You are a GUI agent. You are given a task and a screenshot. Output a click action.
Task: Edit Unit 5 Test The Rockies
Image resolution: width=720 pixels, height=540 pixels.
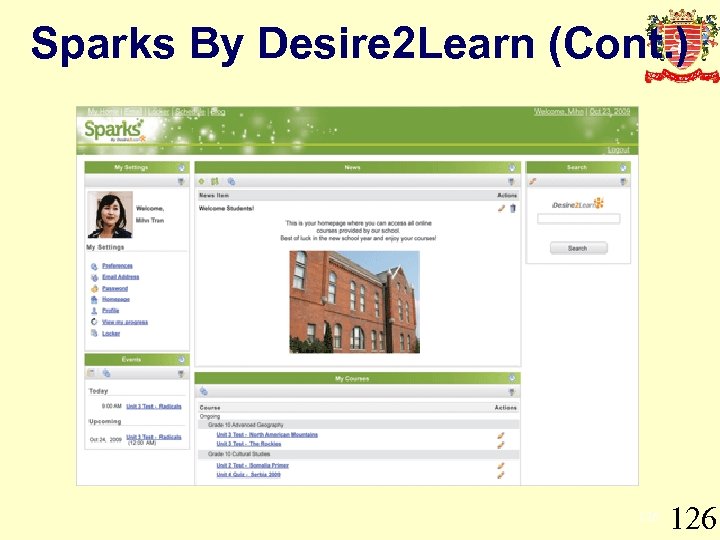[x=501, y=444]
